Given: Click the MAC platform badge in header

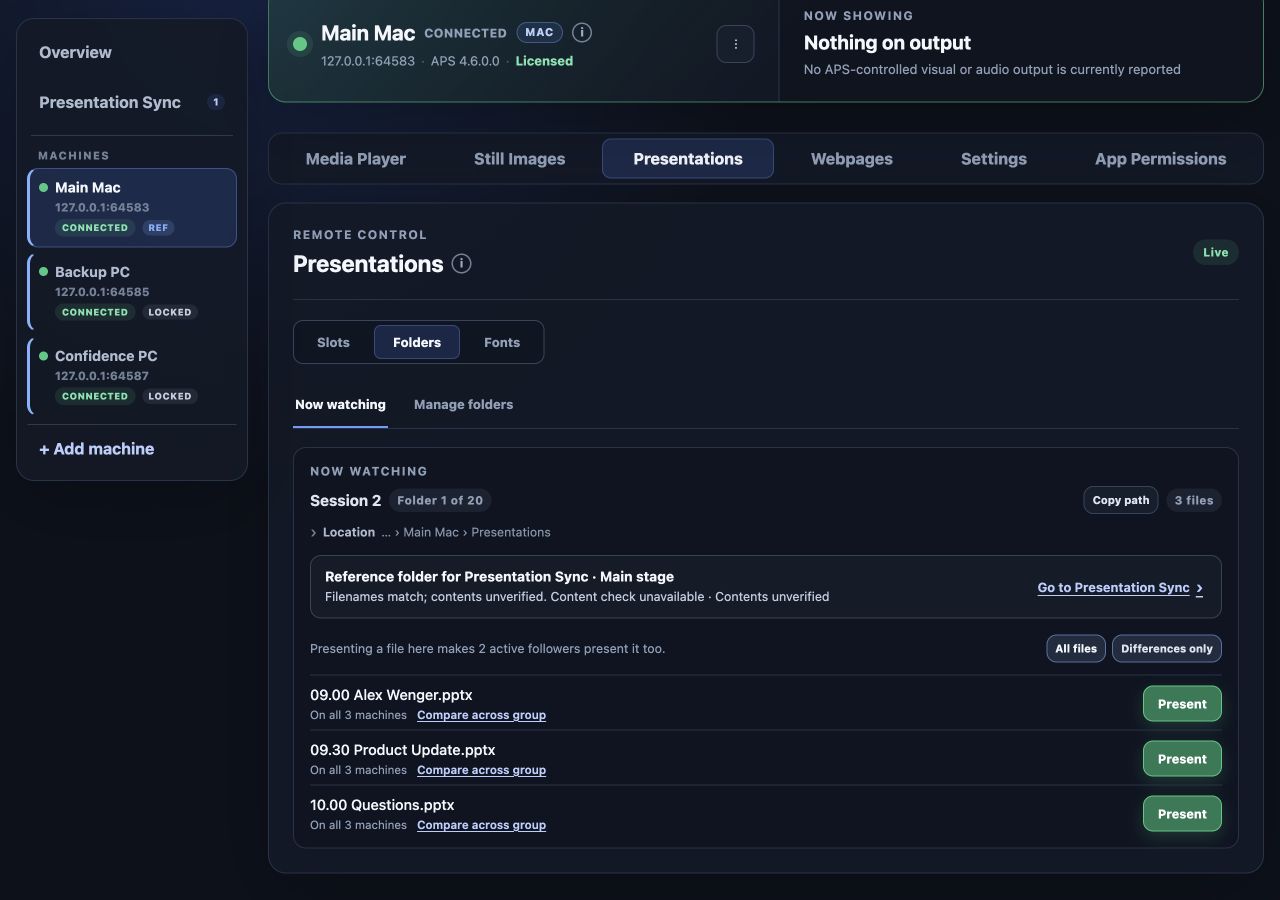Looking at the screenshot, I should 540,33.
